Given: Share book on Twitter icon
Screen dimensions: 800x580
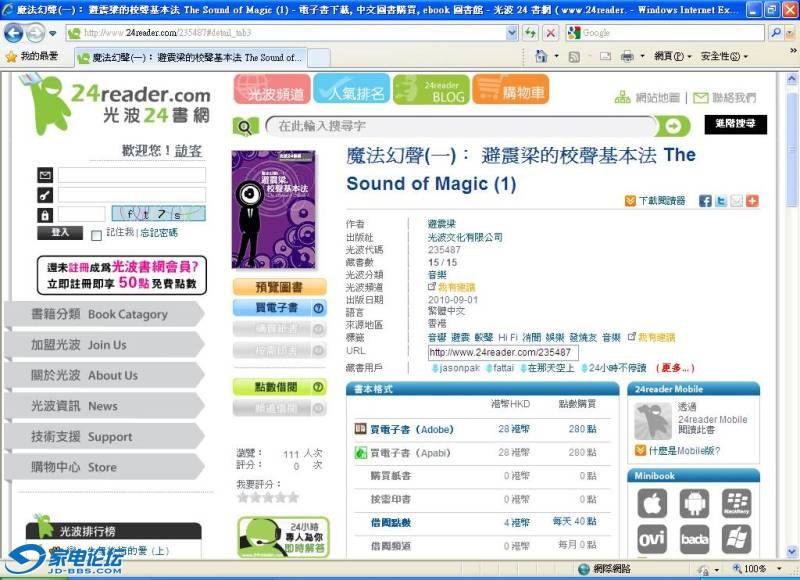Looking at the screenshot, I should (x=721, y=200).
